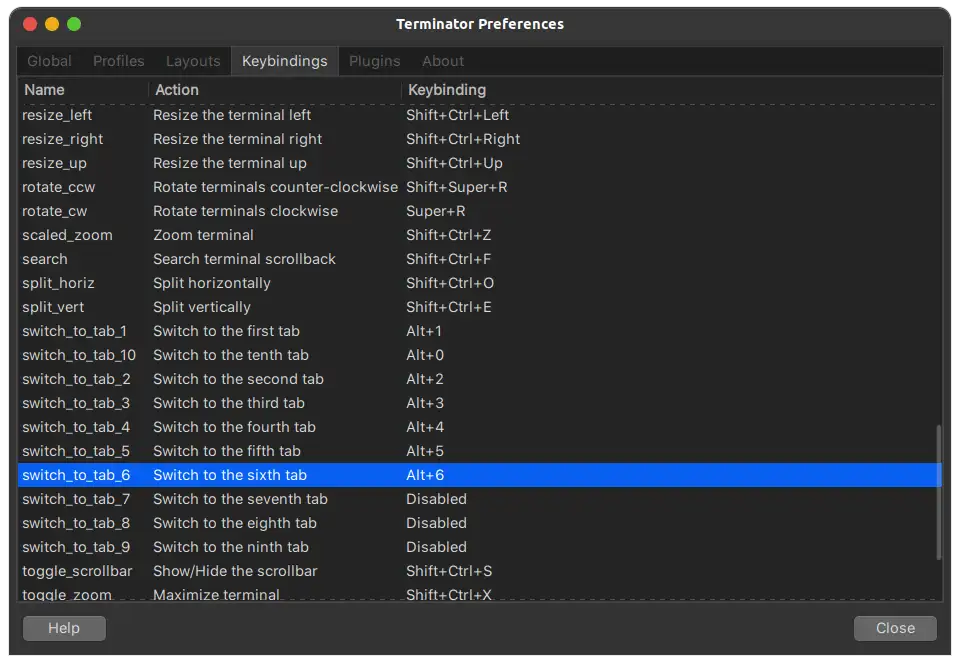Click the vertical scrollbar thumb
This screenshot has height=664, width=960.
point(939,493)
